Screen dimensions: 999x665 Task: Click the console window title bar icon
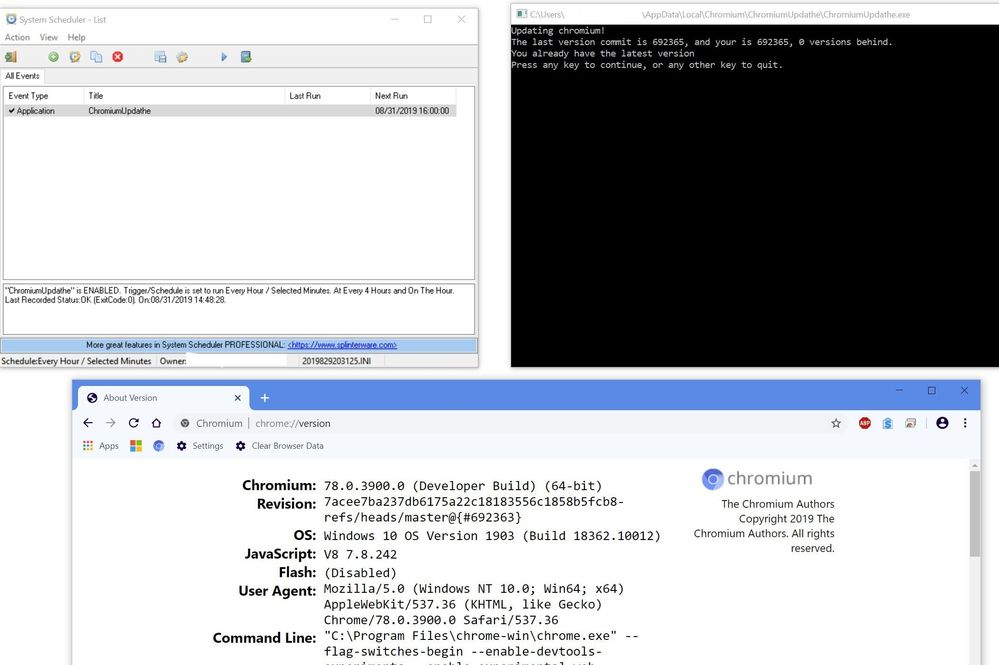[522, 14]
